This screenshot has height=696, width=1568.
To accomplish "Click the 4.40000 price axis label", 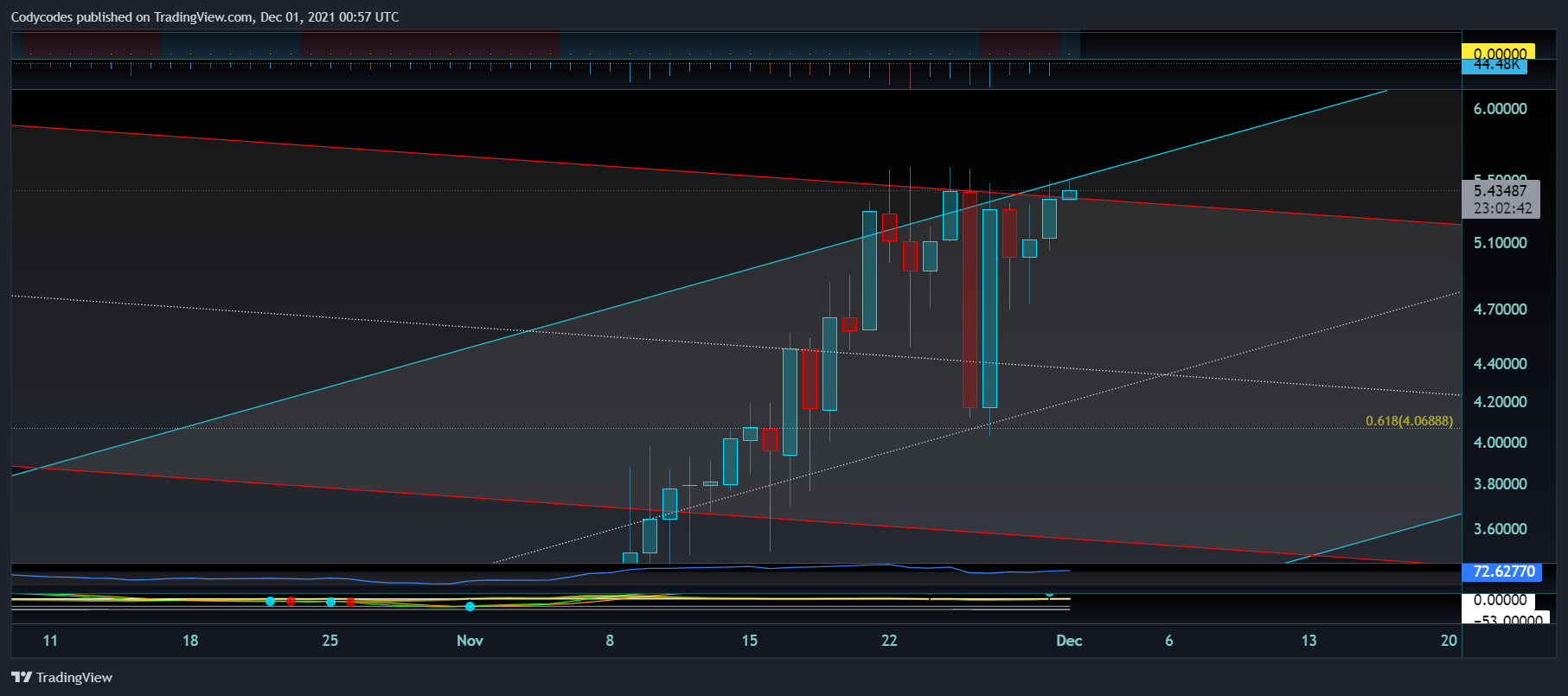I will pos(1500,364).
